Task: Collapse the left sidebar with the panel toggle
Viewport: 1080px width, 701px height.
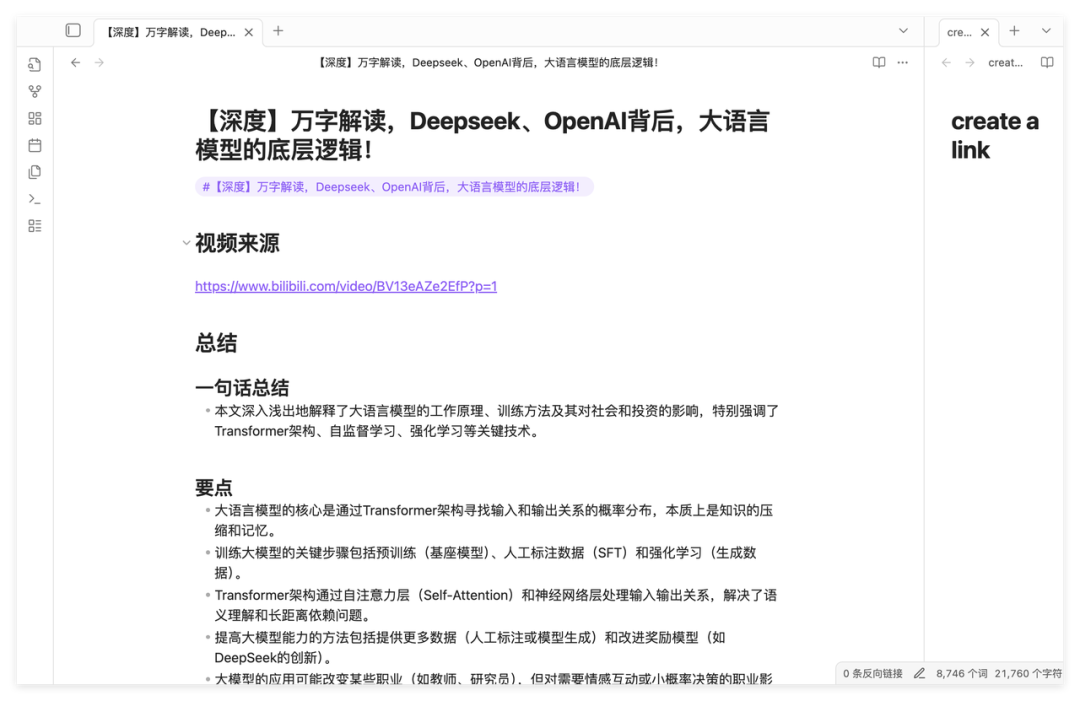Action: click(71, 30)
